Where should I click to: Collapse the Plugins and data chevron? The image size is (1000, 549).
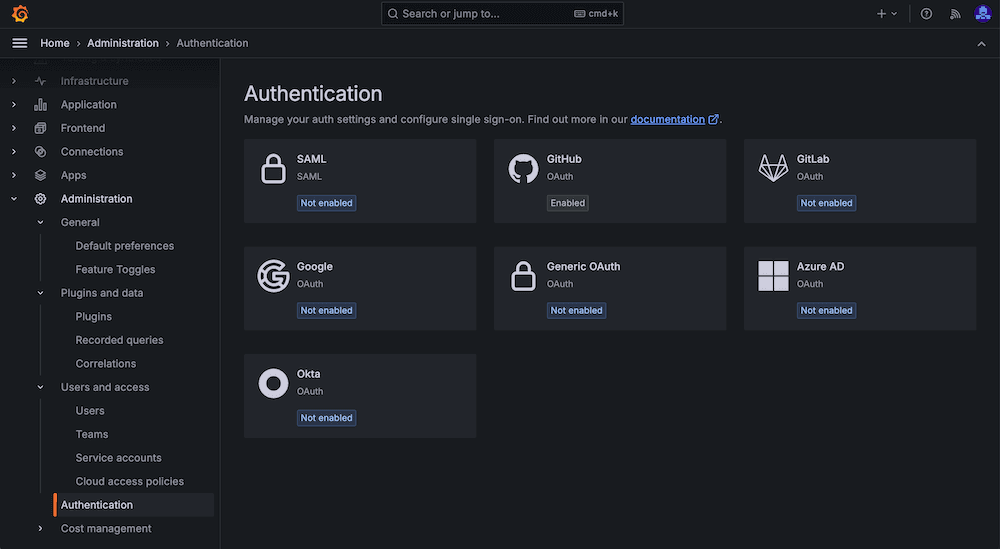coord(40,293)
